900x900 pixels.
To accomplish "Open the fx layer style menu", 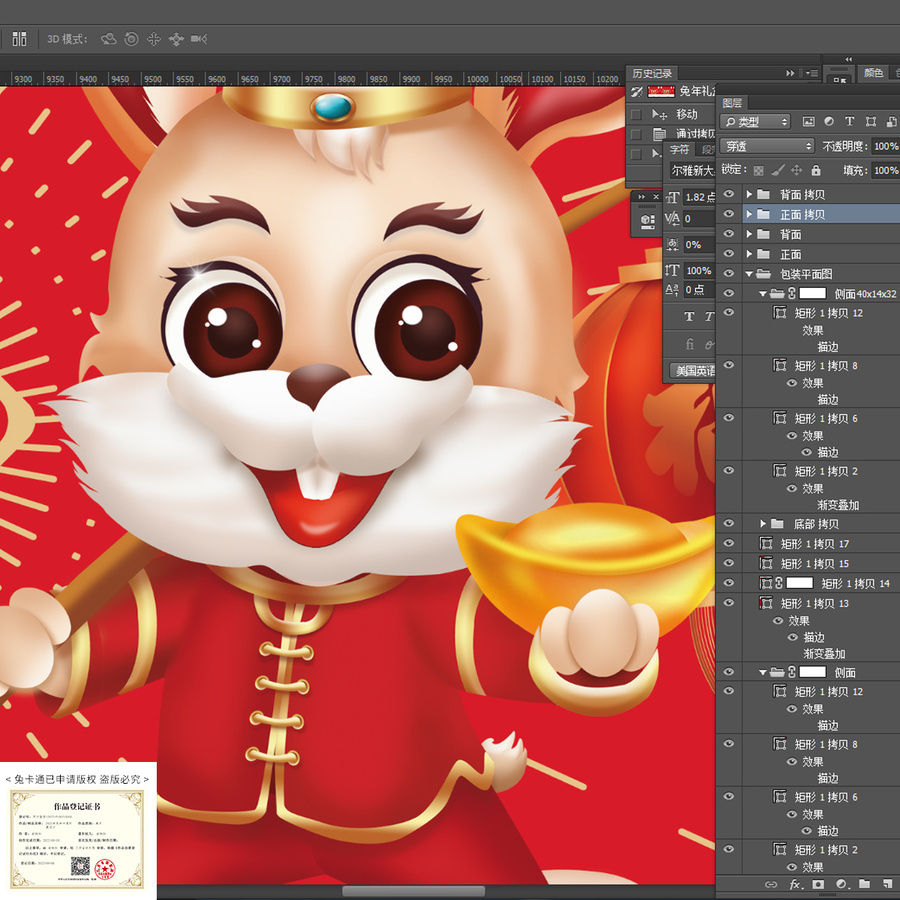I will click(x=796, y=885).
